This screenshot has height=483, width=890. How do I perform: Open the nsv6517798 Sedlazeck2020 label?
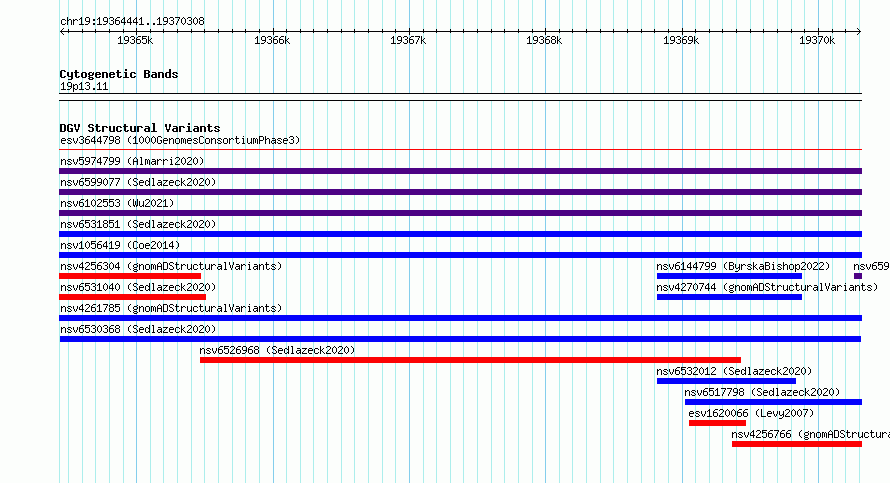tap(762, 392)
